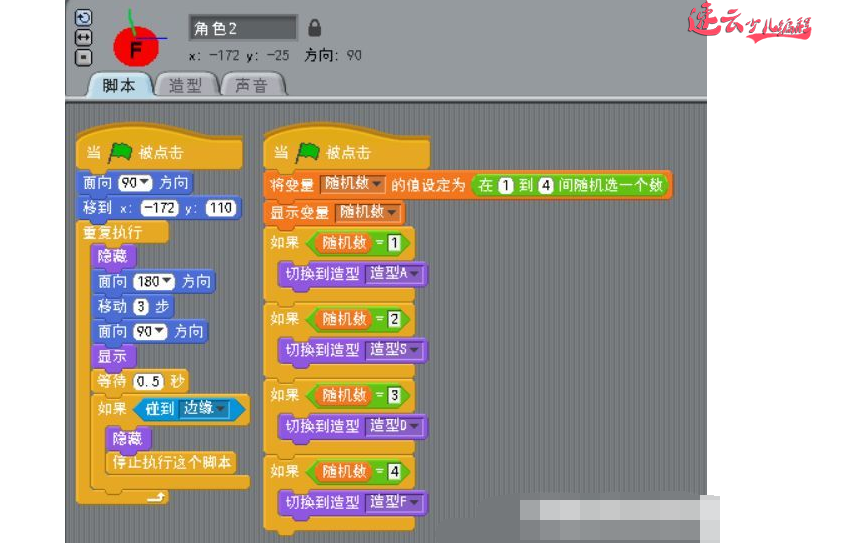Click the comparison value 3 in condition

click(x=394, y=396)
